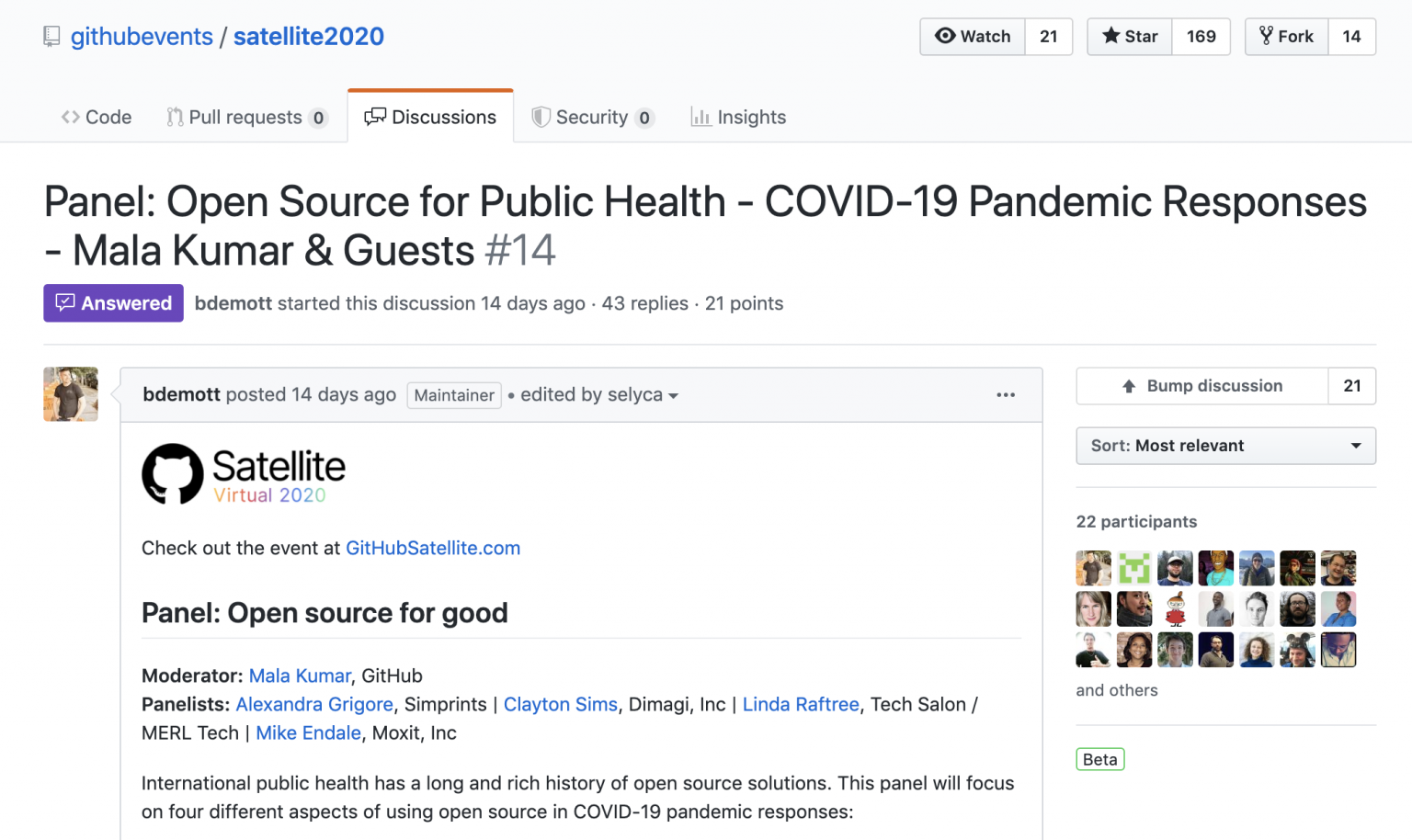Image resolution: width=1412 pixels, height=840 pixels.
Task: Open the Insights tab
Action: pyautogui.click(x=738, y=117)
